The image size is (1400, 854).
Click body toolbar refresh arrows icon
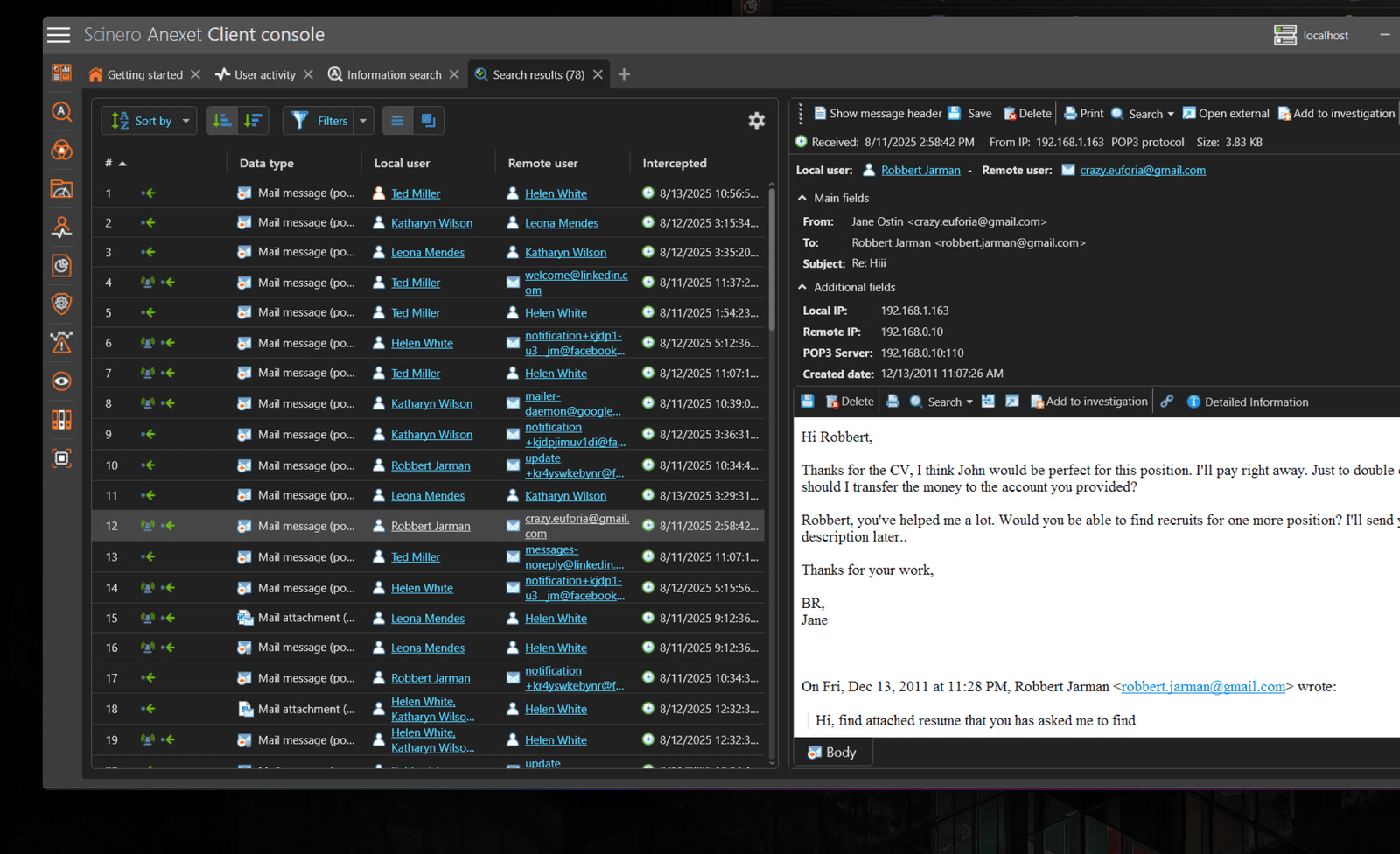(x=988, y=402)
